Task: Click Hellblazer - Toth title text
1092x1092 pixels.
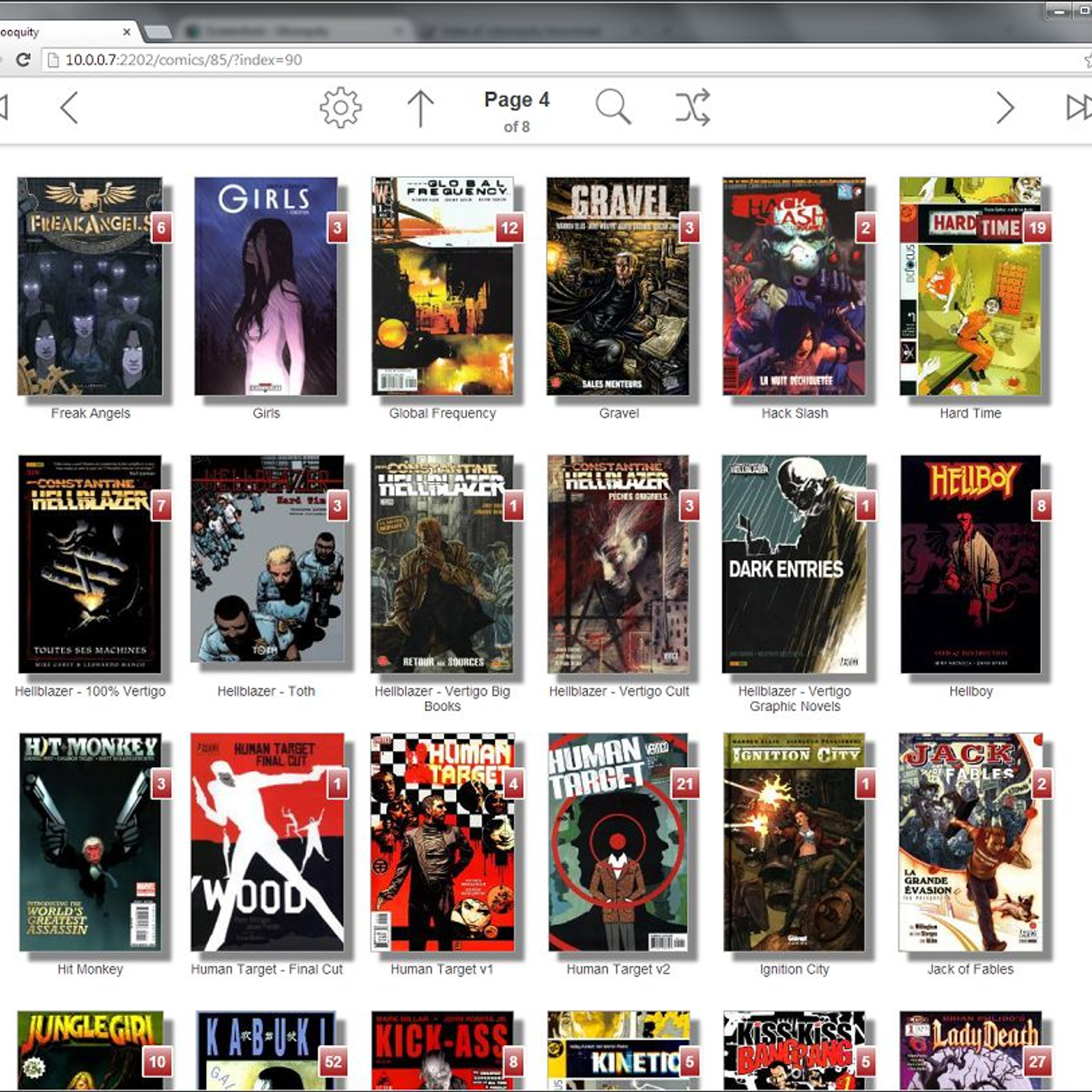Action: (x=266, y=691)
